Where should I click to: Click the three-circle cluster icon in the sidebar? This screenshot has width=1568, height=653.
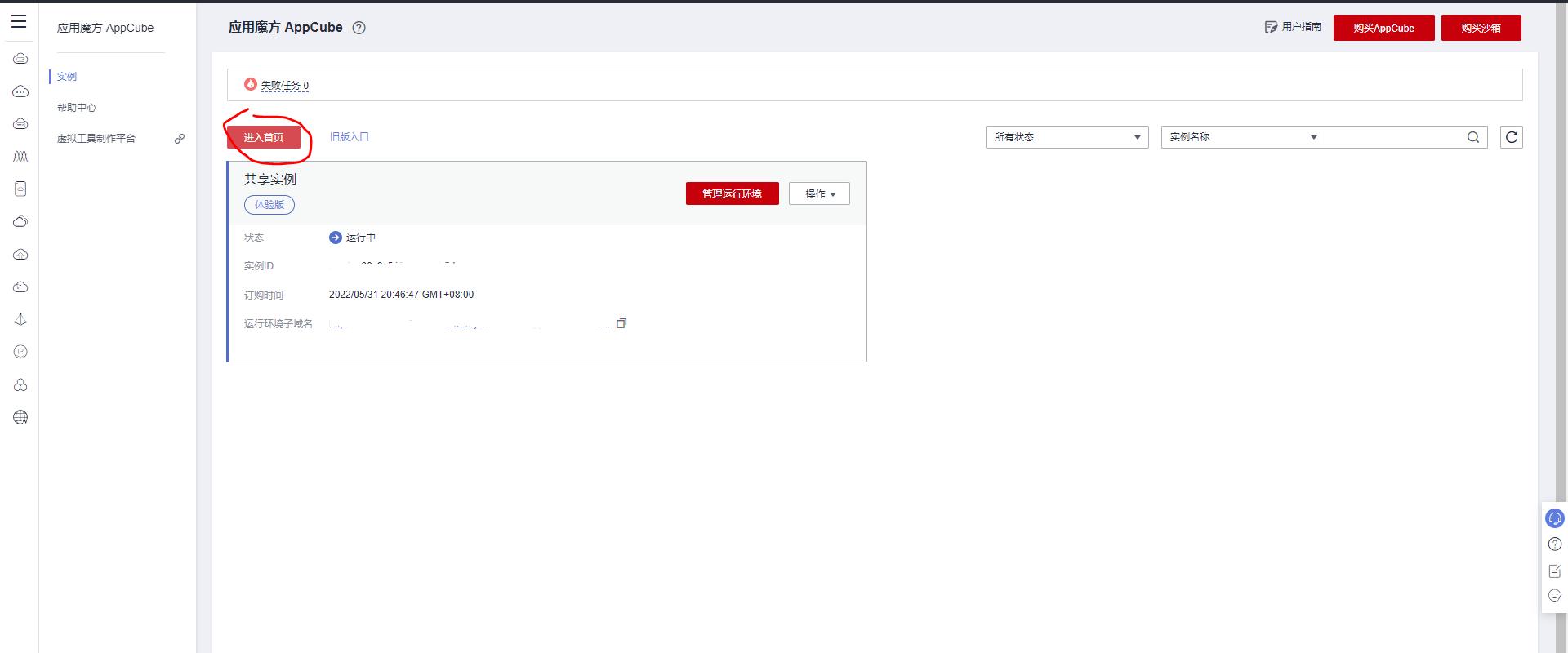(x=20, y=384)
